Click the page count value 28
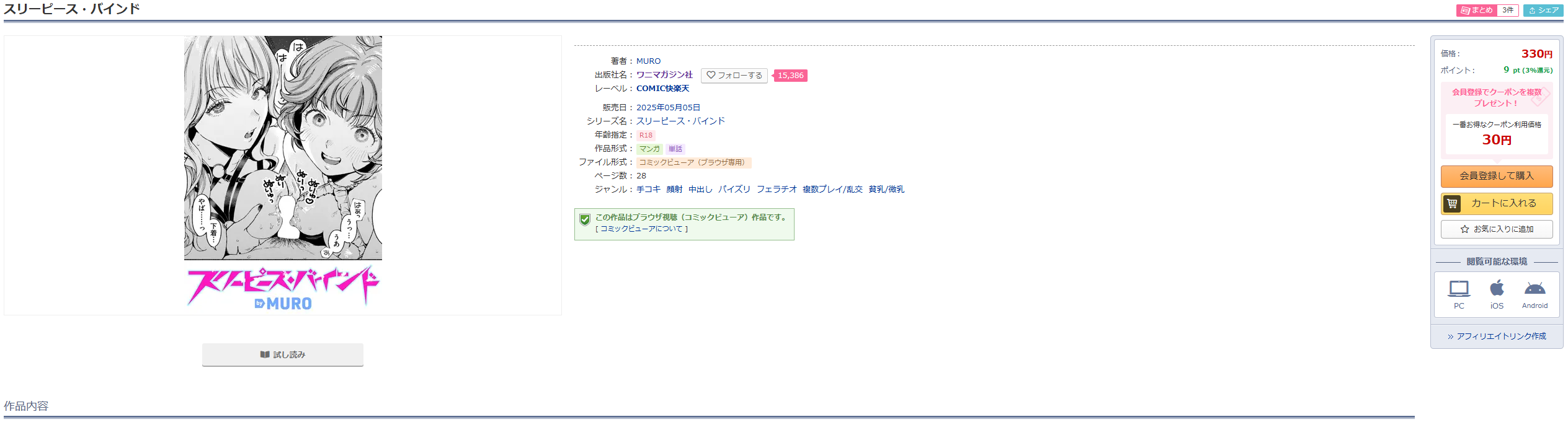The width and height of the screenshot is (1568, 422). click(641, 176)
